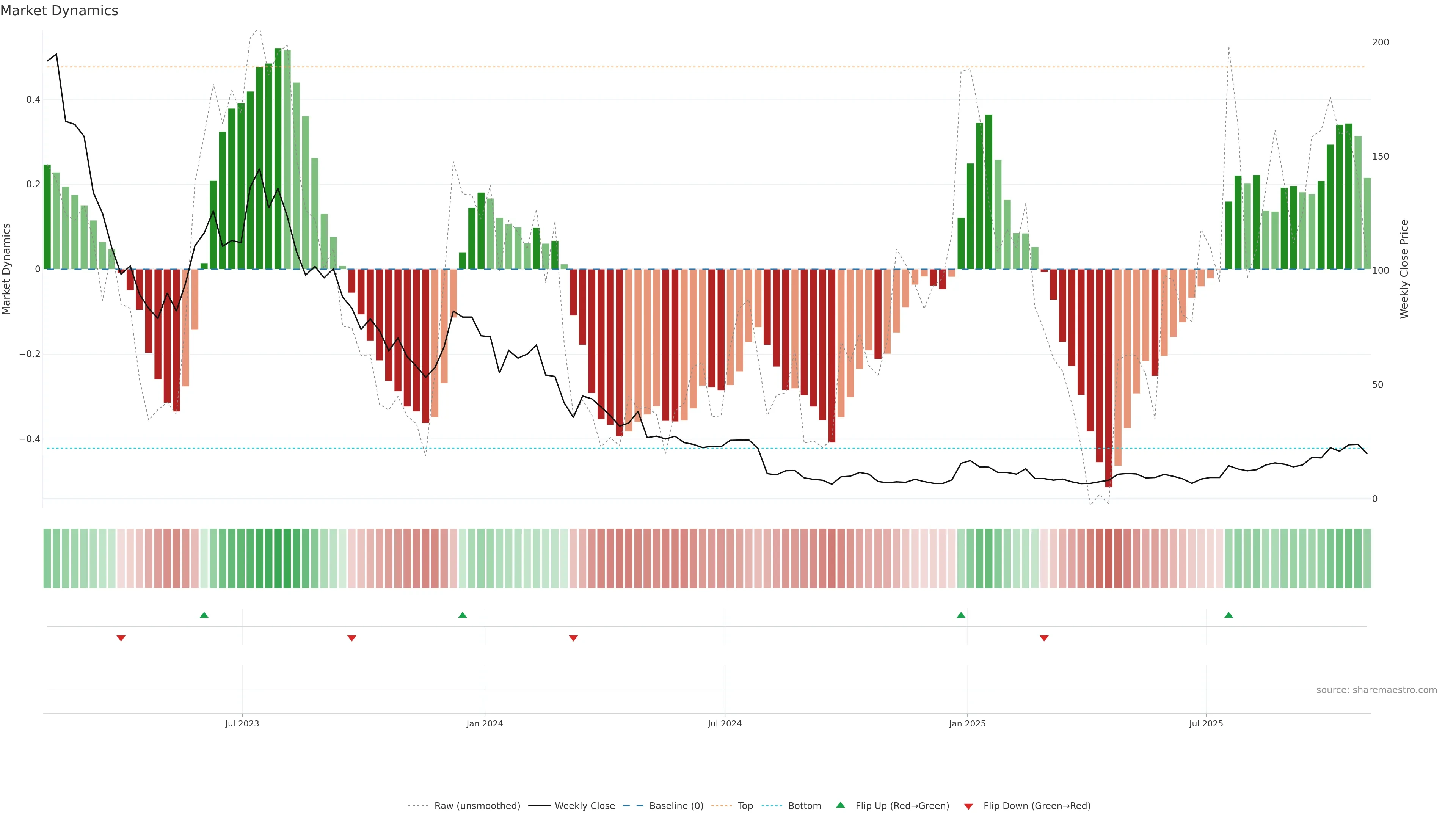Click the Market Dynamics chart title
Screen dimensions: 1456x819
[60, 11]
